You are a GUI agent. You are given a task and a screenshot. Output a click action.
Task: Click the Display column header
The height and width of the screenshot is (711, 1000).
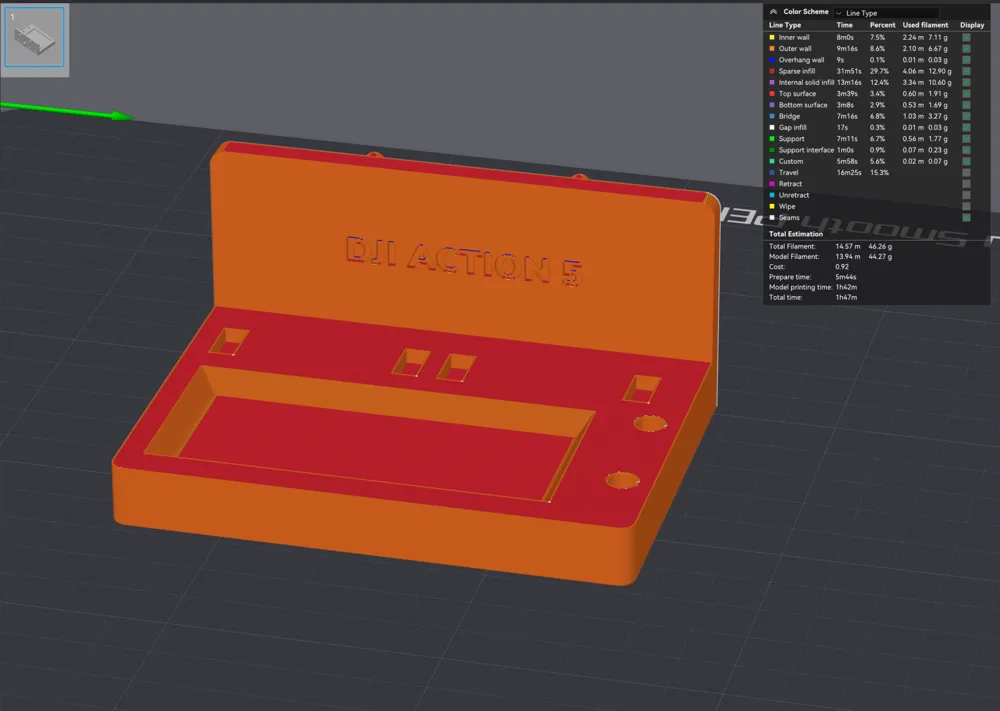pos(972,26)
